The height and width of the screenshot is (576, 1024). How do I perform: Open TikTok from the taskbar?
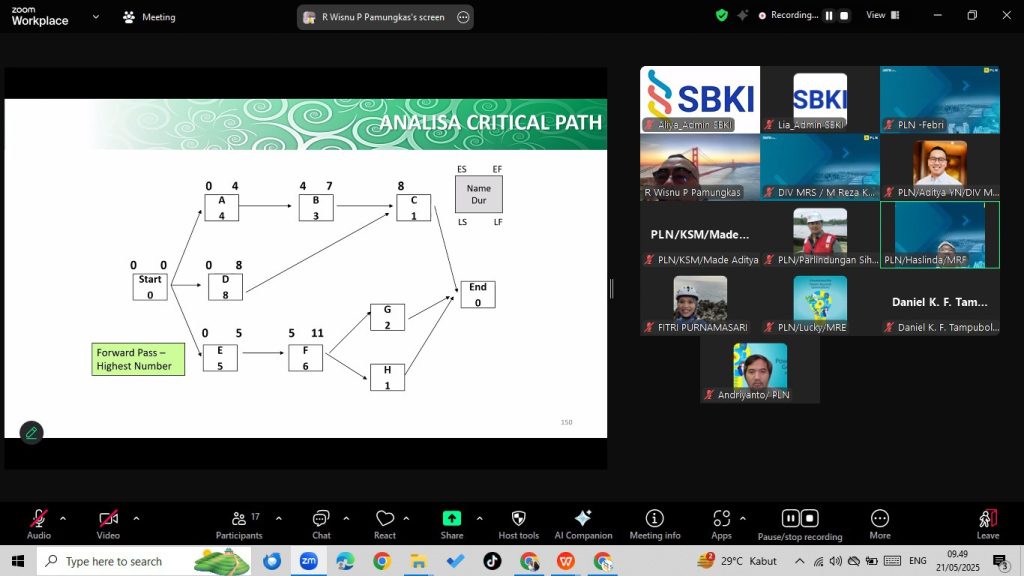[x=492, y=561]
